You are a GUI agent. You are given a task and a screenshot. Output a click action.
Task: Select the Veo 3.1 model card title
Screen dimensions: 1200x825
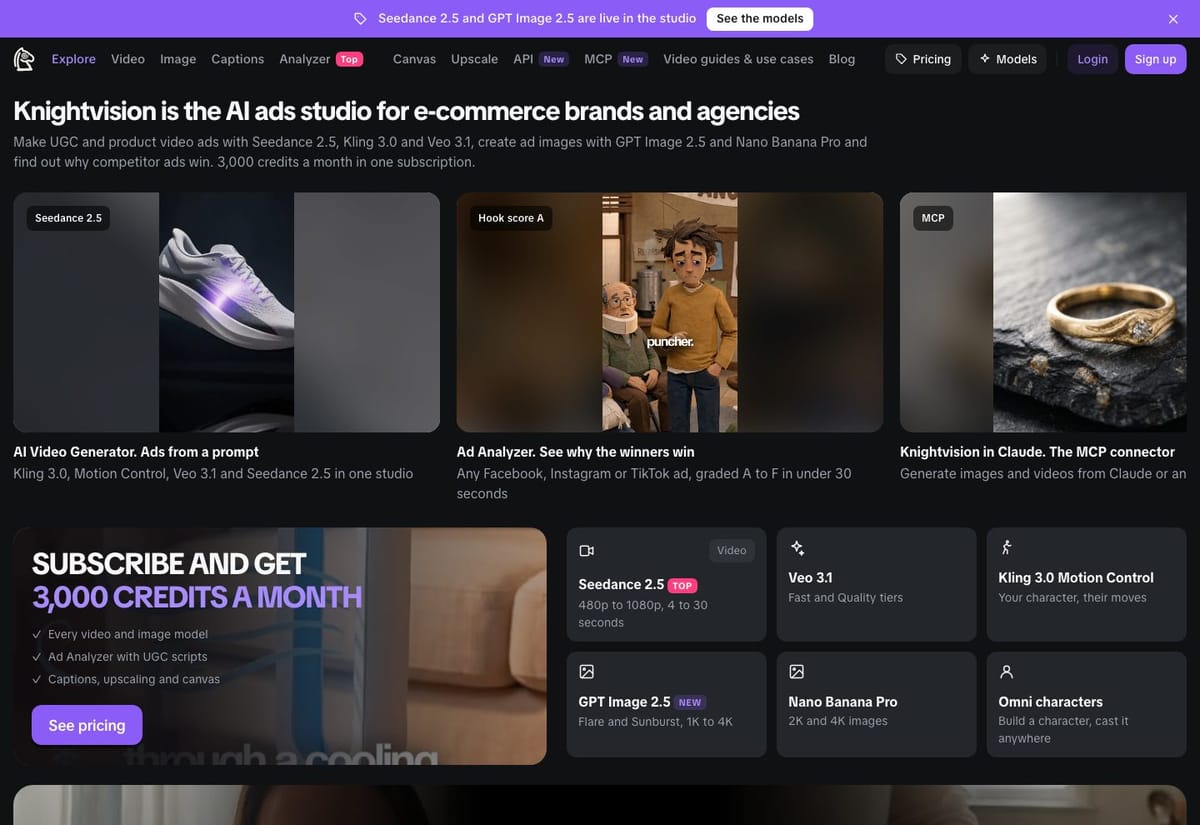point(810,578)
